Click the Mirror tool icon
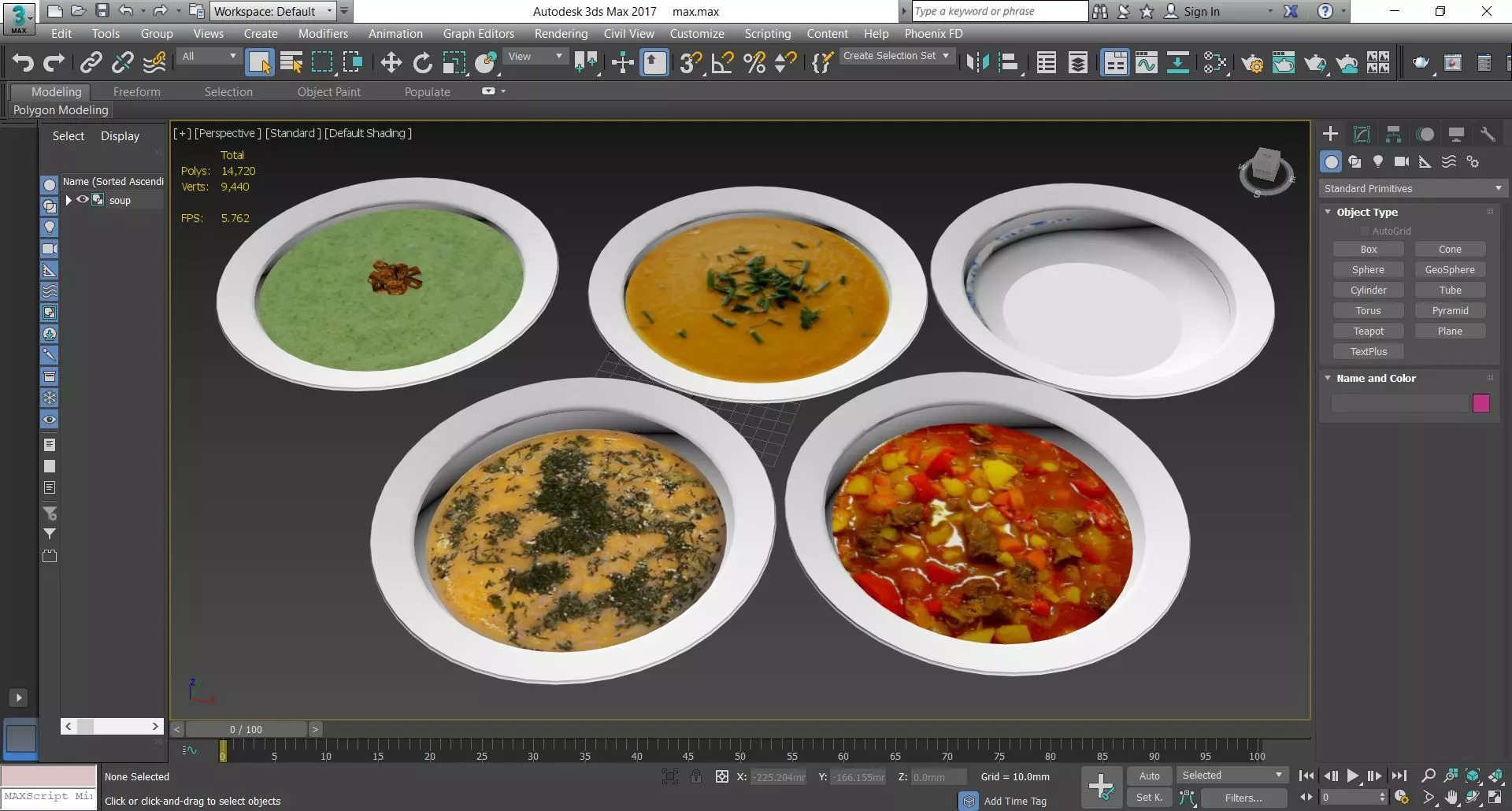This screenshot has width=1512, height=811. pyautogui.click(x=978, y=63)
